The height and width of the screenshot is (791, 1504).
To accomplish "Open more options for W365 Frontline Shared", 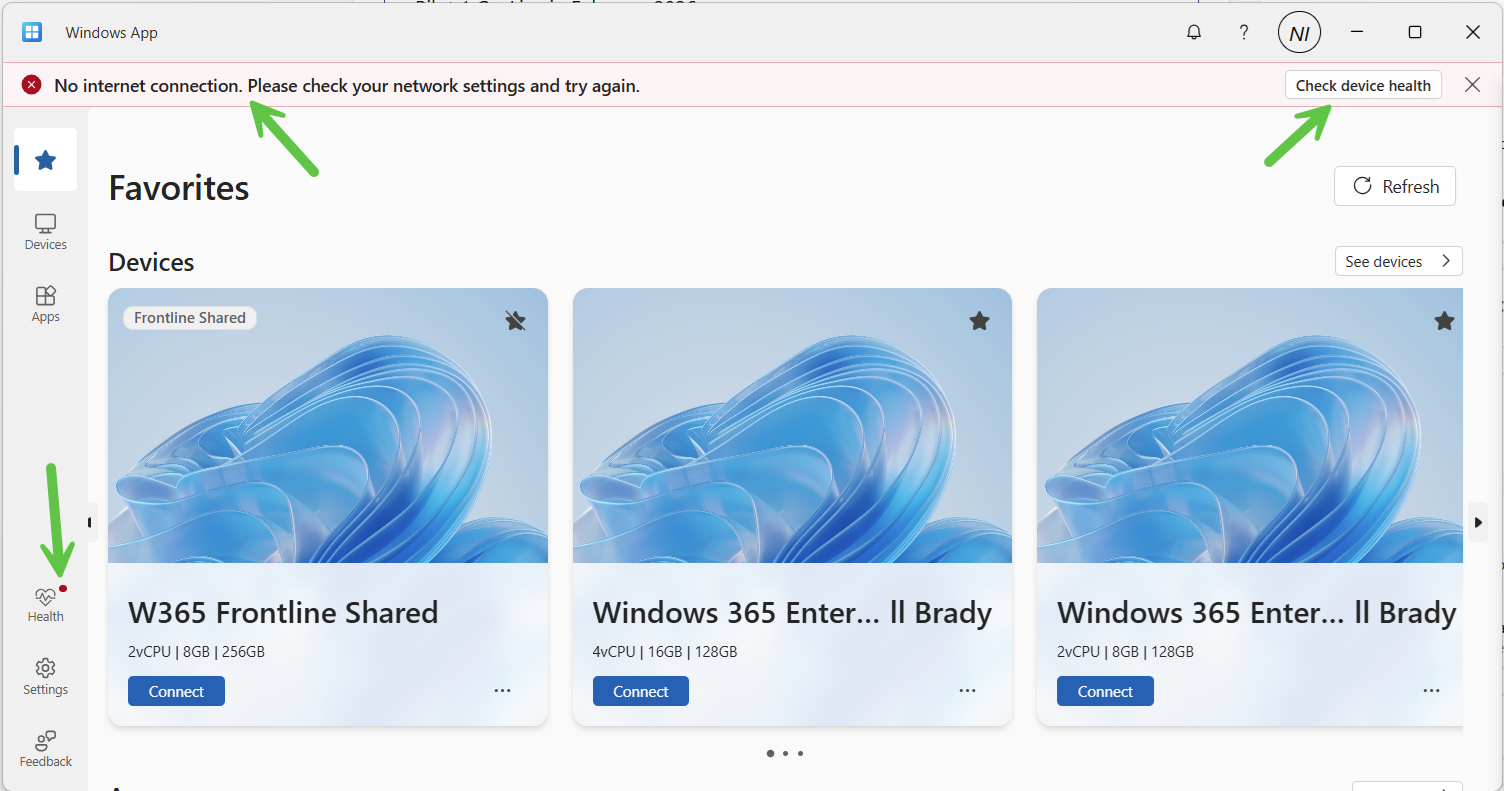I will [x=502, y=691].
